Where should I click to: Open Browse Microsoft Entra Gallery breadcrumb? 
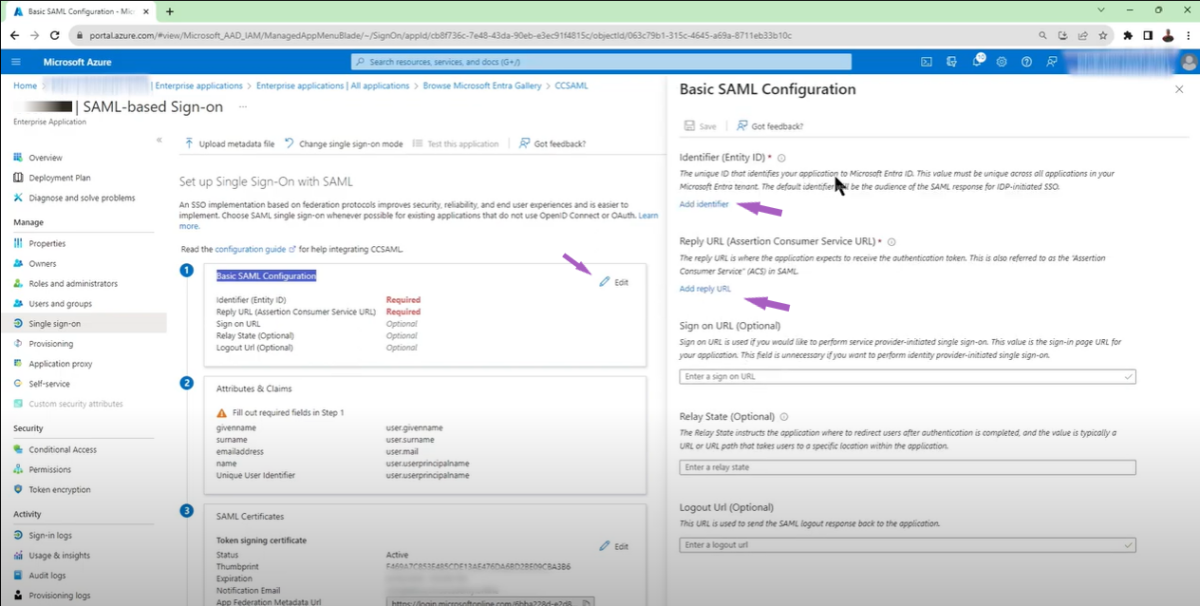coord(484,86)
